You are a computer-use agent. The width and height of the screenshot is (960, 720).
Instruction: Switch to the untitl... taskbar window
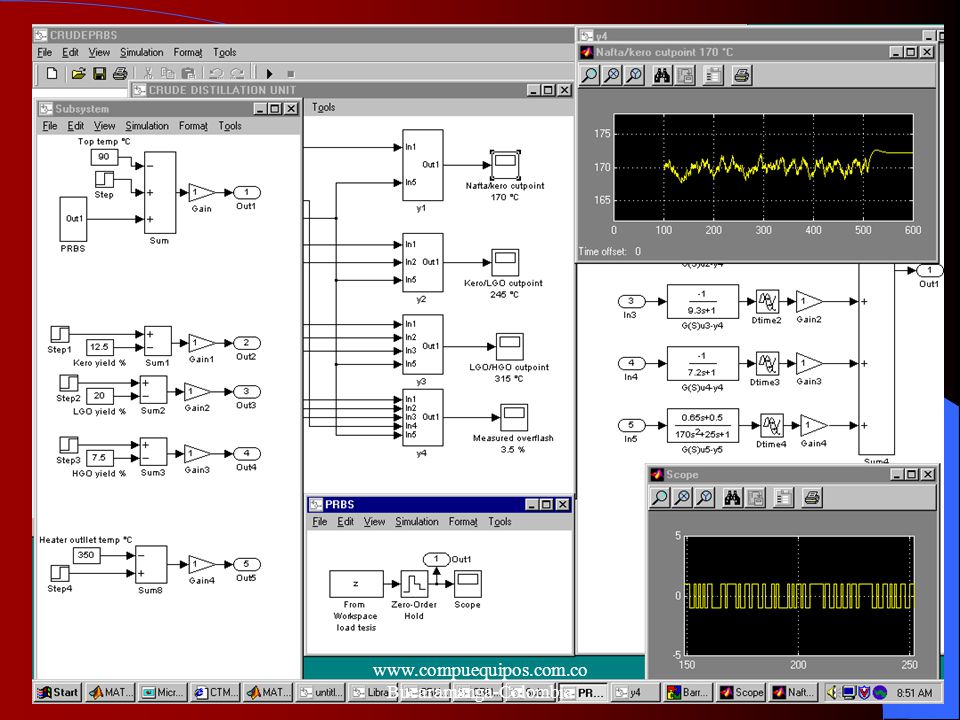(x=320, y=692)
